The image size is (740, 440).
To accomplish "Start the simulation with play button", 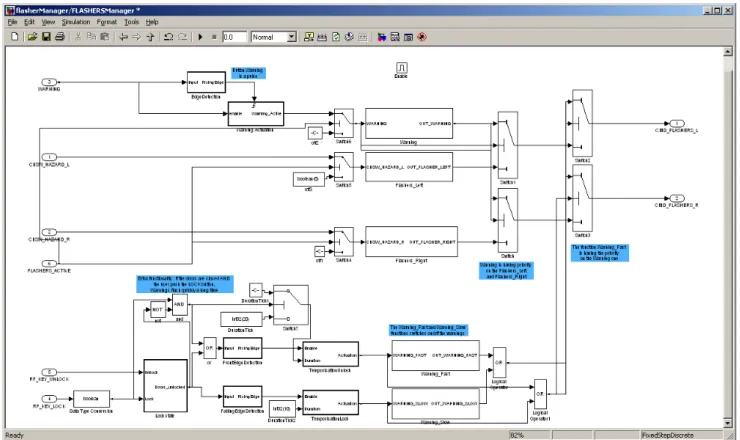I will point(200,37).
